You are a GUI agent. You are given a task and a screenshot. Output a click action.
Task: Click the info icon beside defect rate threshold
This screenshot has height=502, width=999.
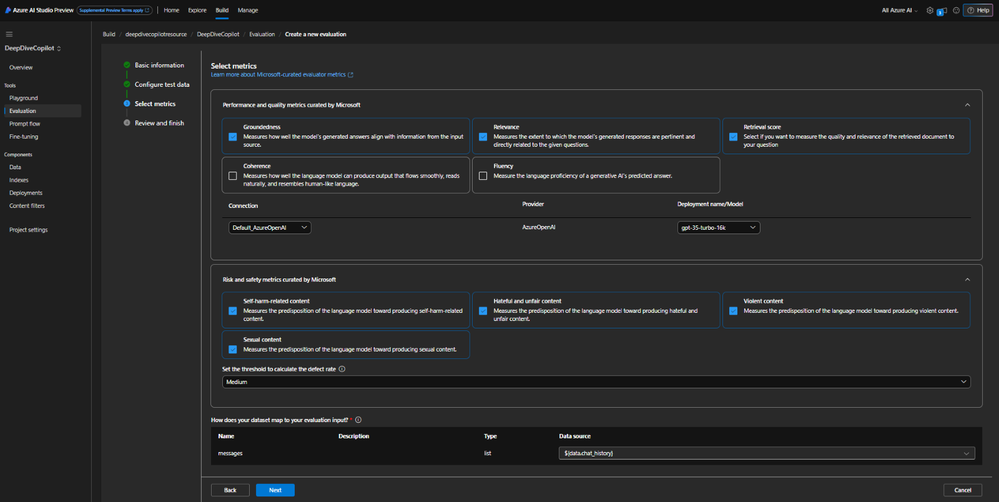click(343, 368)
